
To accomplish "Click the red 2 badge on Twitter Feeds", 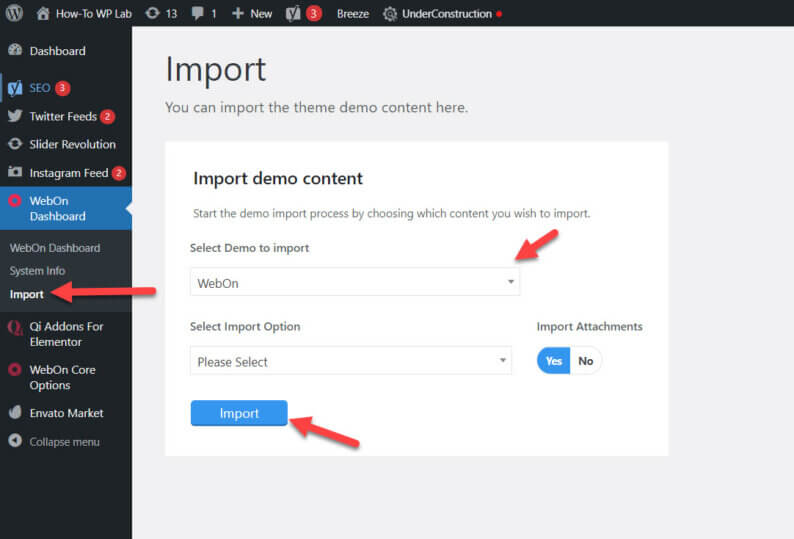I will pos(107,117).
